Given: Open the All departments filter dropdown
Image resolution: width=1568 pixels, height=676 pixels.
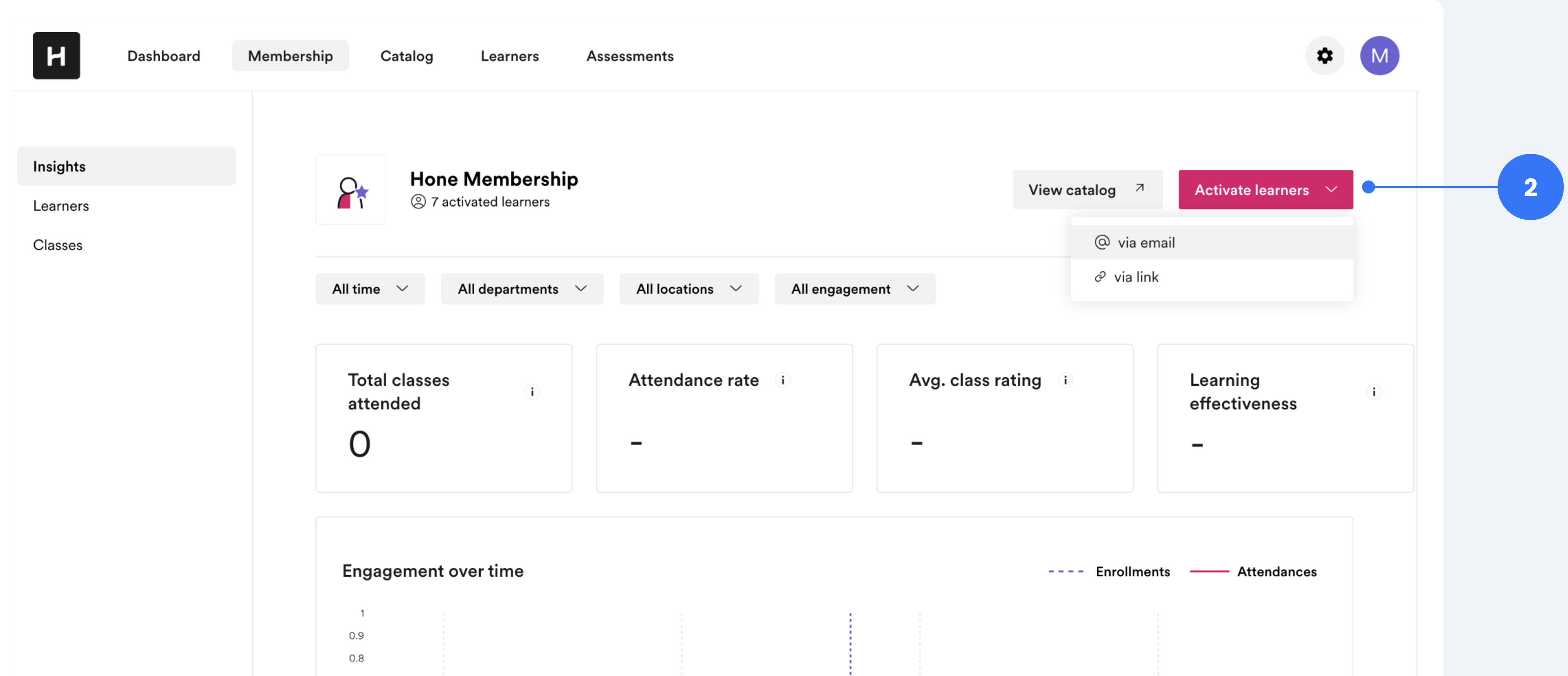Looking at the screenshot, I should coord(522,289).
